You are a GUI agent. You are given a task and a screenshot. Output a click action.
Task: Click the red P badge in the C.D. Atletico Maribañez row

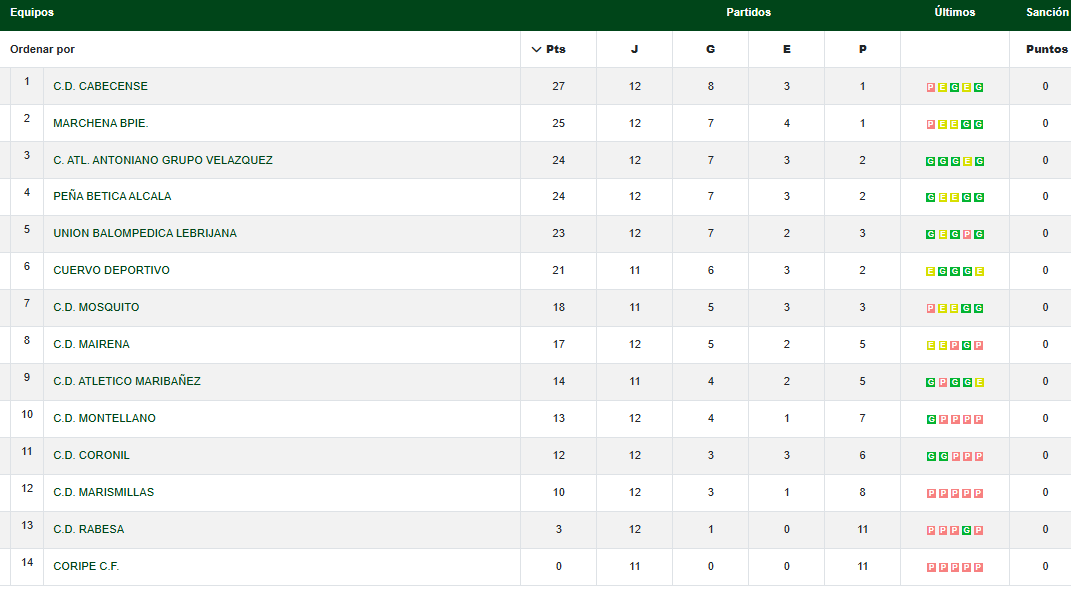coord(943,382)
